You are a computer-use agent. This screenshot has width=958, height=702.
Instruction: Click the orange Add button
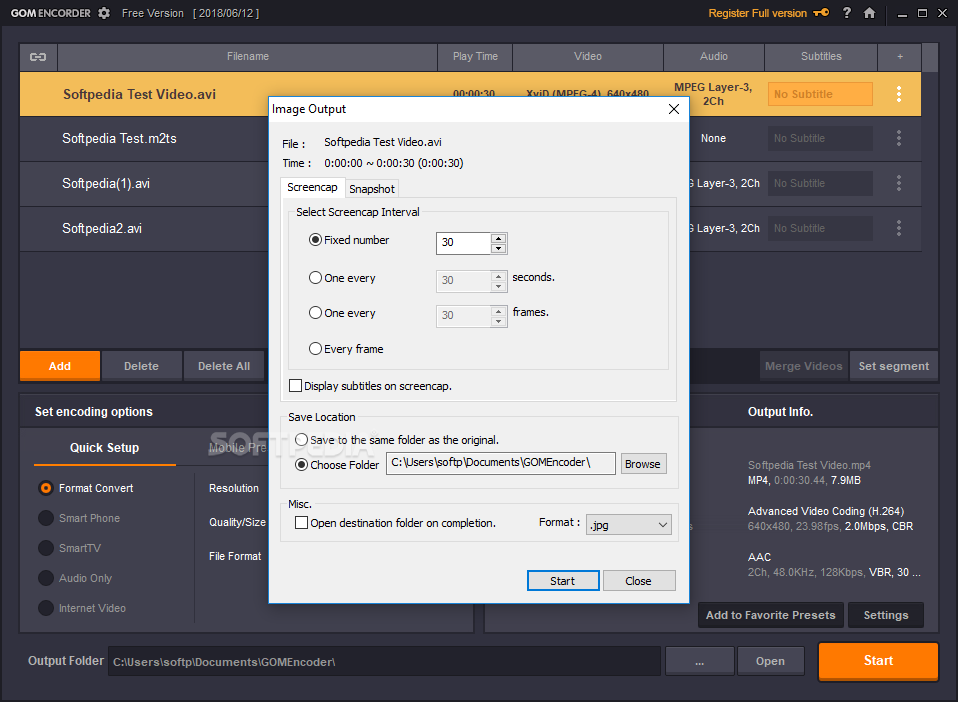point(60,366)
